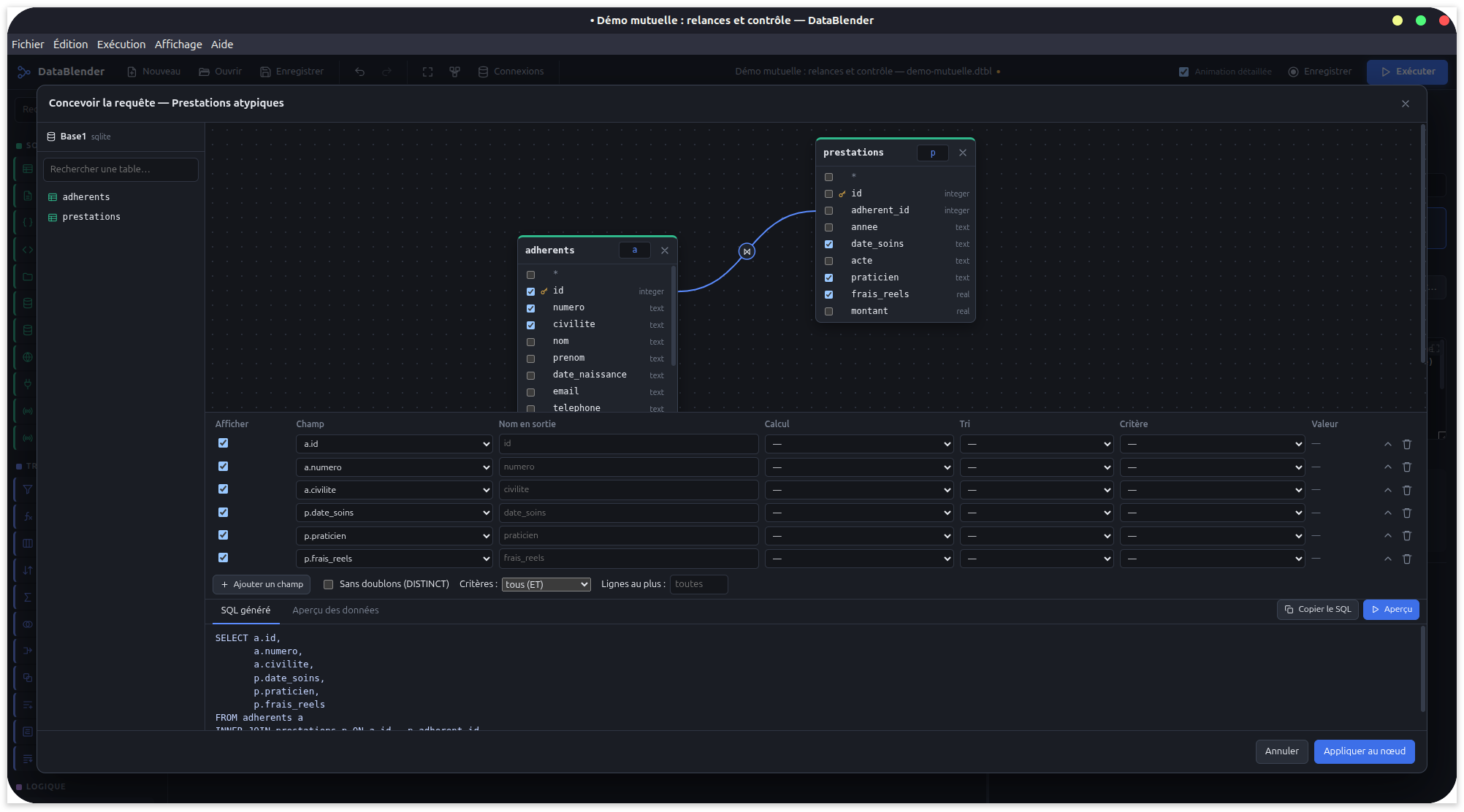Viewport: 1464px width, 812px height.
Task: Open the Affichage menu
Action: [178, 45]
